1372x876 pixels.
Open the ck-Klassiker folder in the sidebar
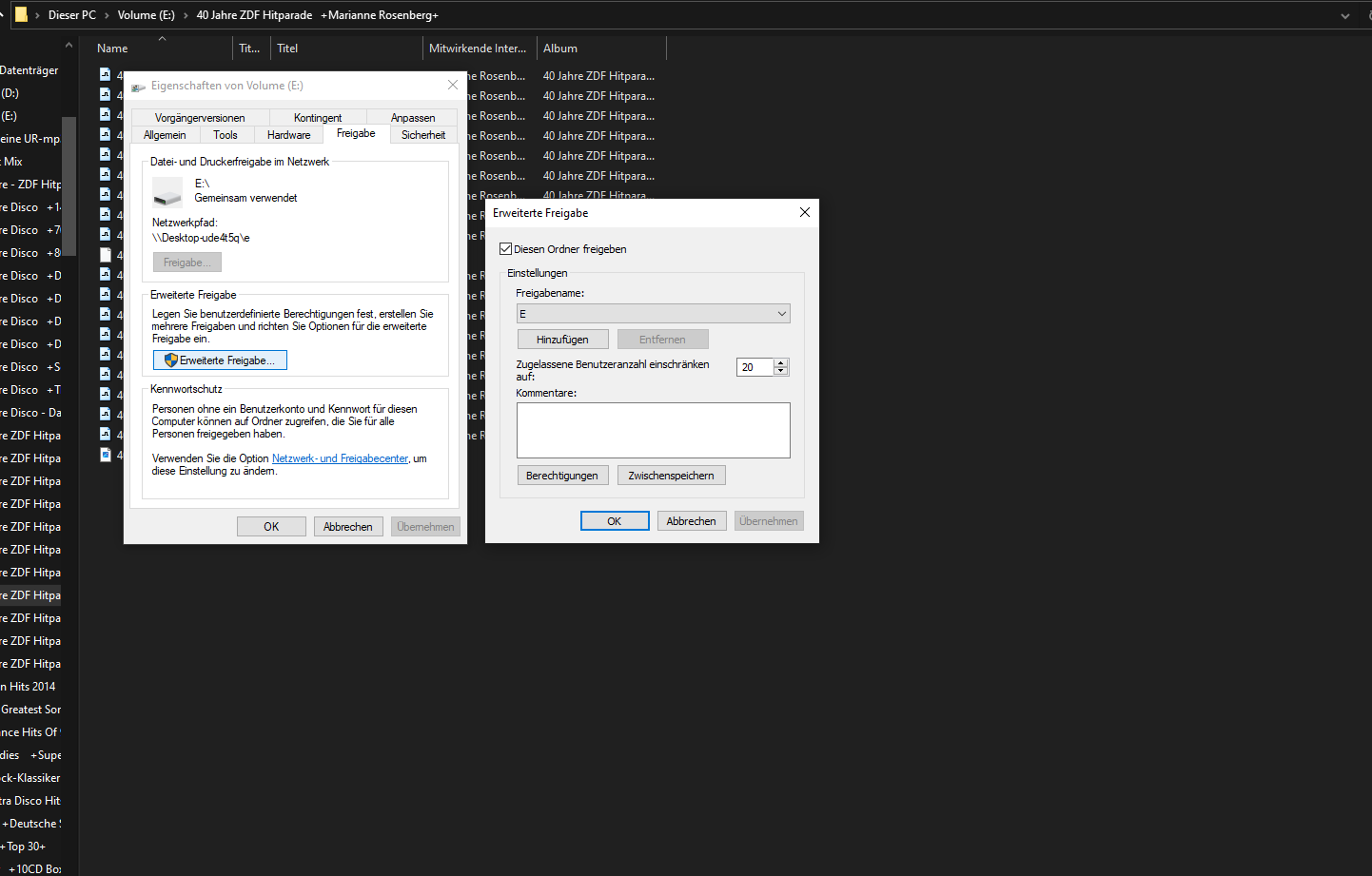[30, 778]
